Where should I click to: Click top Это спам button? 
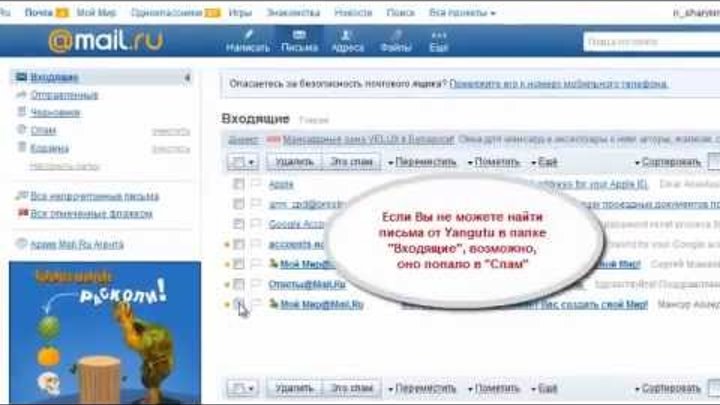click(x=352, y=162)
